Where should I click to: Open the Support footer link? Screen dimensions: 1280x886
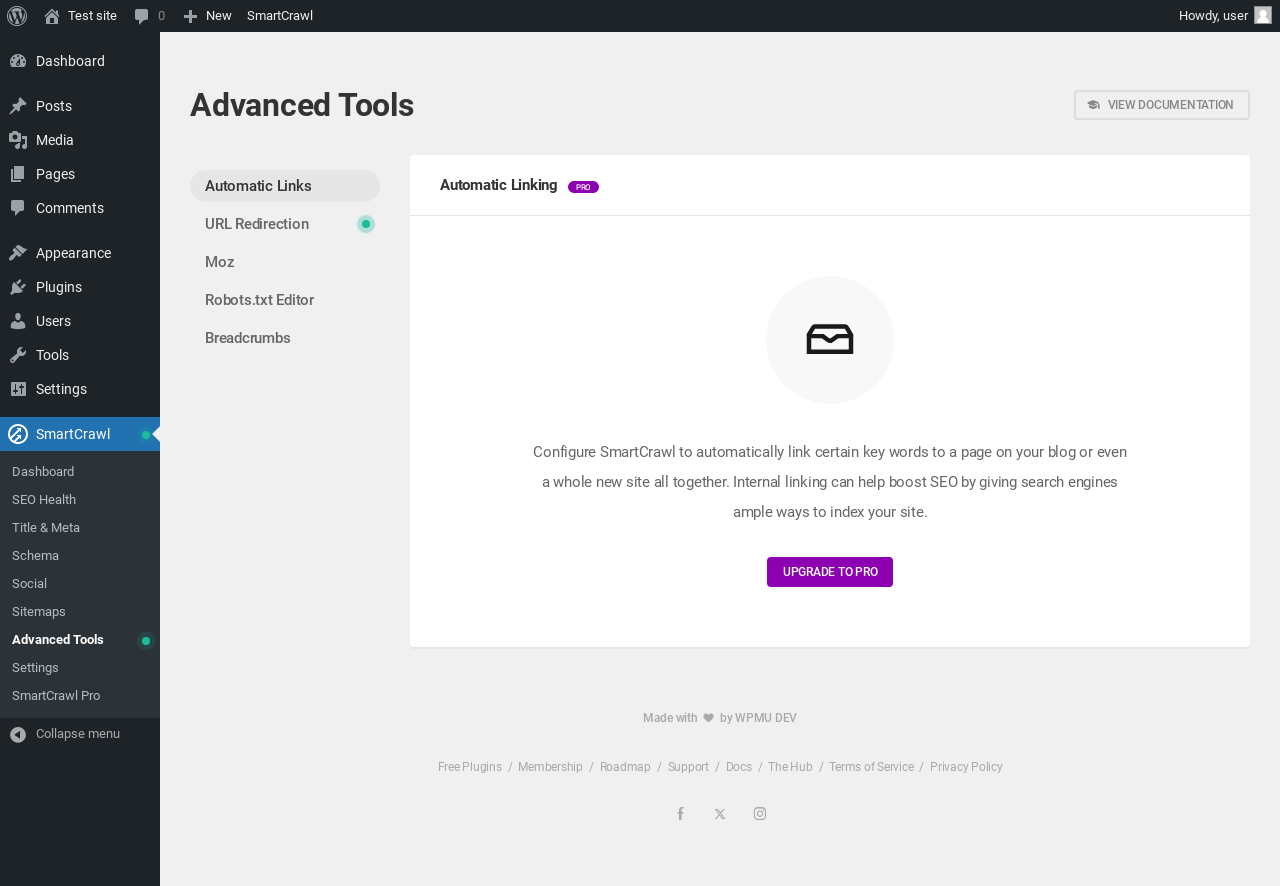(x=688, y=767)
